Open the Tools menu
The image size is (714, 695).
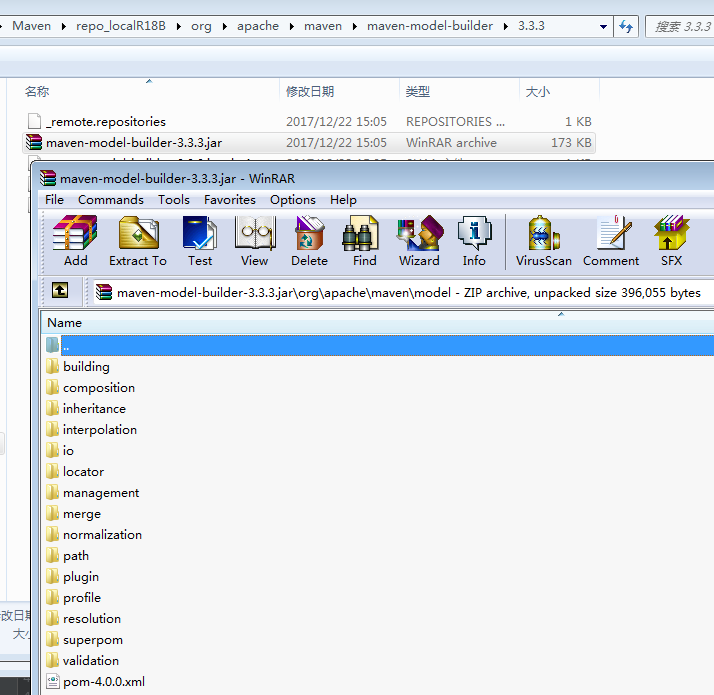click(x=173, y=199)
